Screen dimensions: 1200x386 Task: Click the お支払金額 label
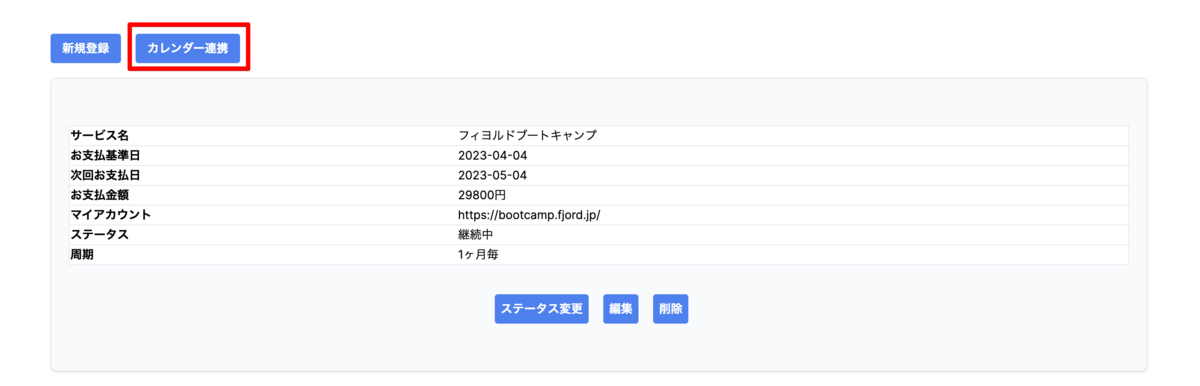click(x=99, y=195)
